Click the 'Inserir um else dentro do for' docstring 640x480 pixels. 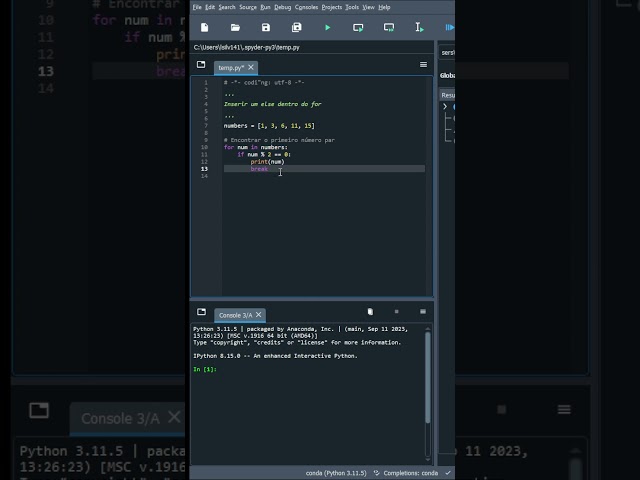click(x=272, y=104)
